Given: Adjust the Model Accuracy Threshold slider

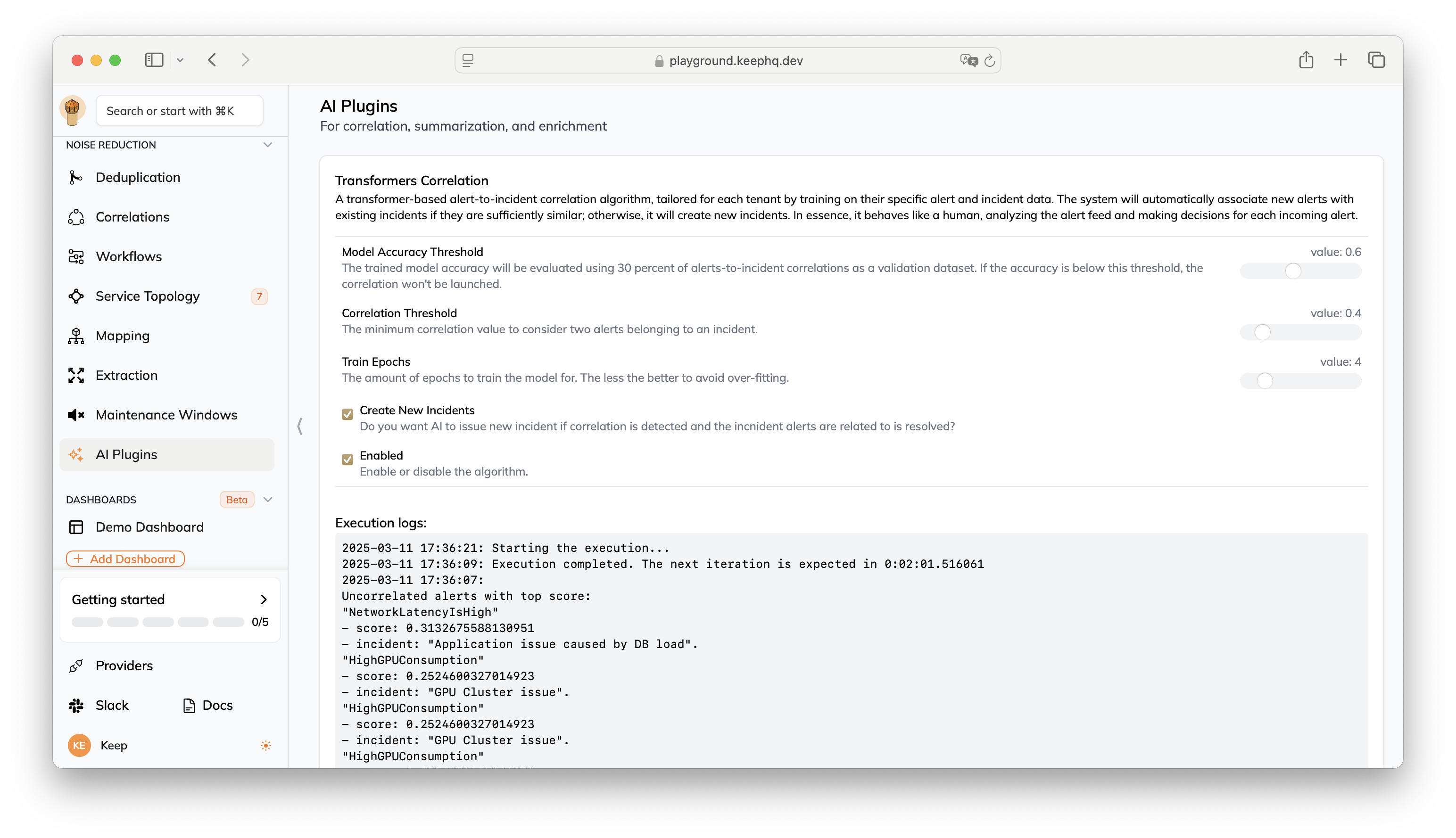Looking at the screenshot, I should tap(1300, 271).
